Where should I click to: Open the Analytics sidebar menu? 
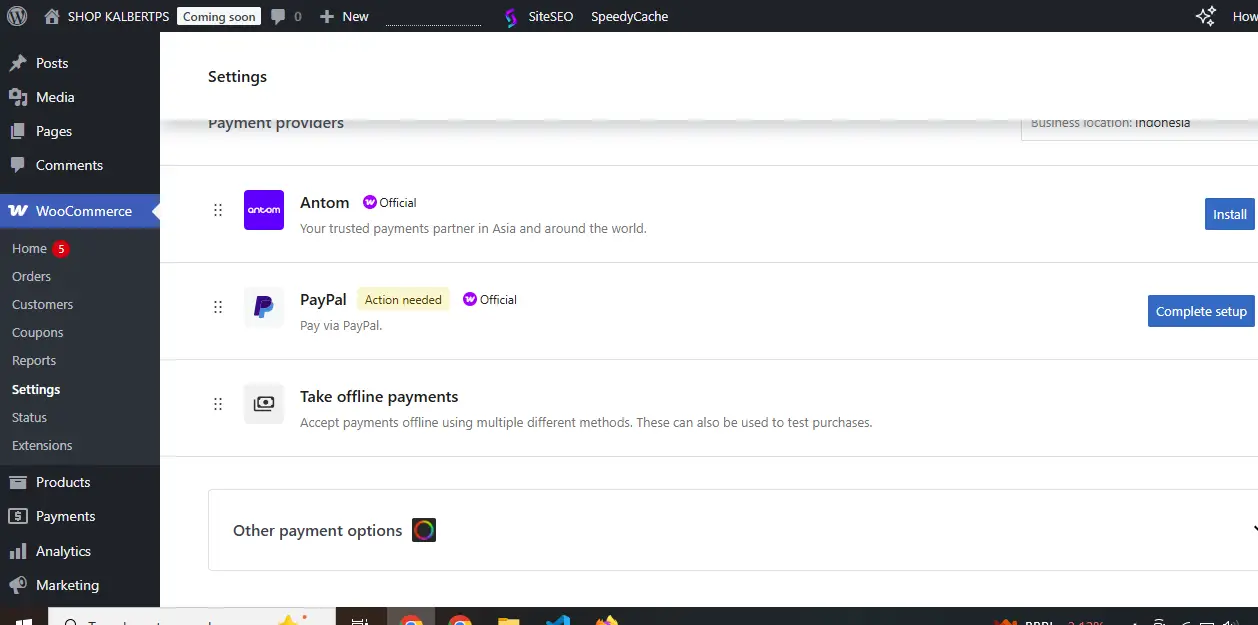tap(63, 551)
